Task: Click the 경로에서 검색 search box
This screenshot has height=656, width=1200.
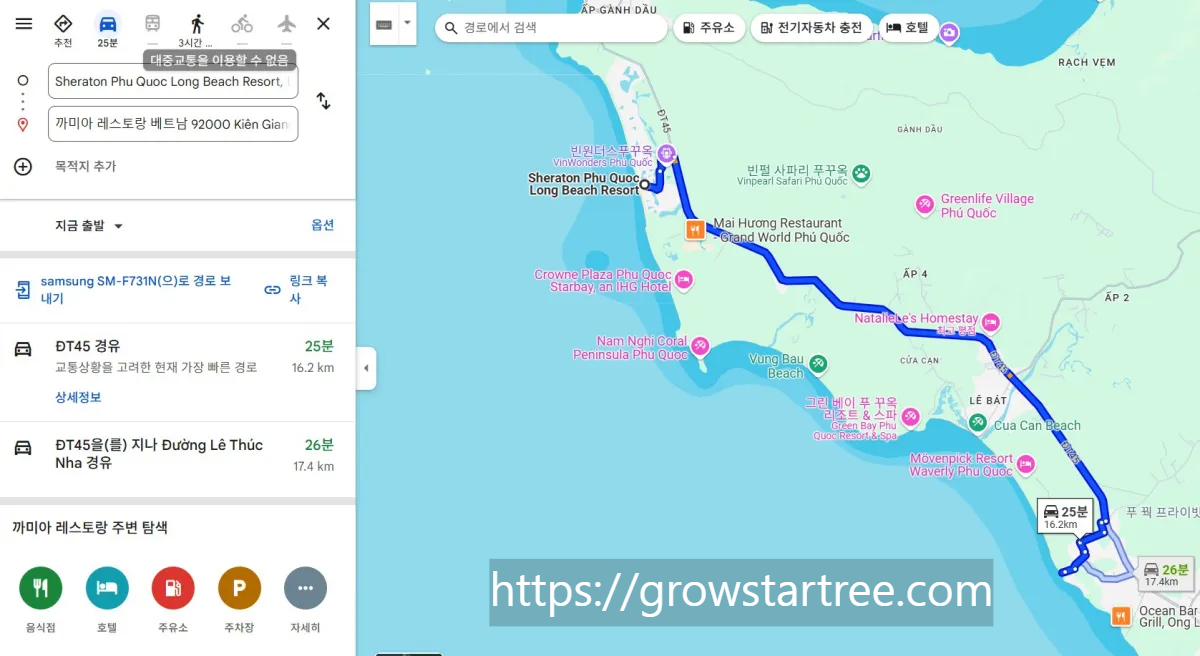Action: click(551, 28)
